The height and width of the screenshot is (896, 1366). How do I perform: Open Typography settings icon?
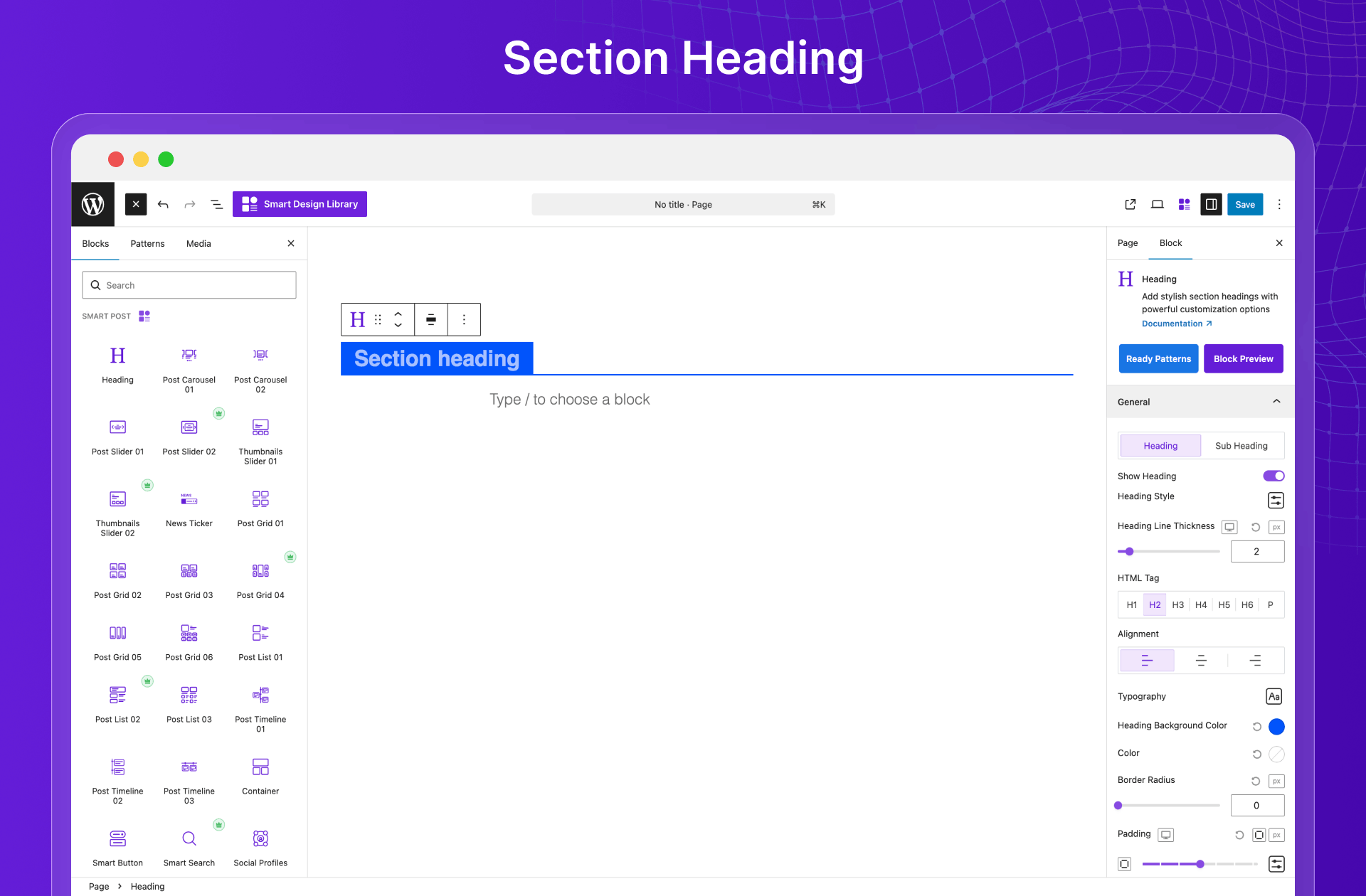(x=1274, y=696)
